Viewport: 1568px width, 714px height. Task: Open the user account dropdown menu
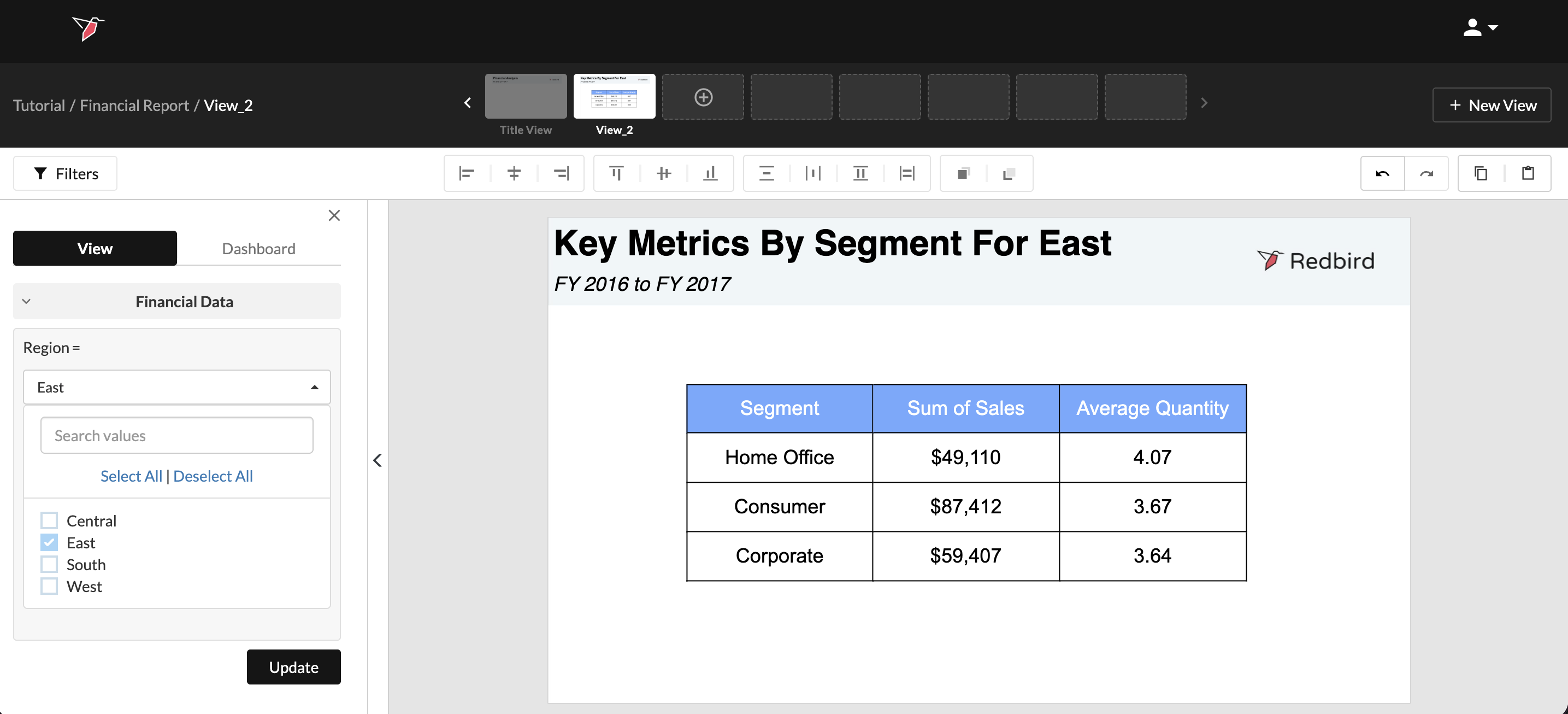(x=1479, y=27)
